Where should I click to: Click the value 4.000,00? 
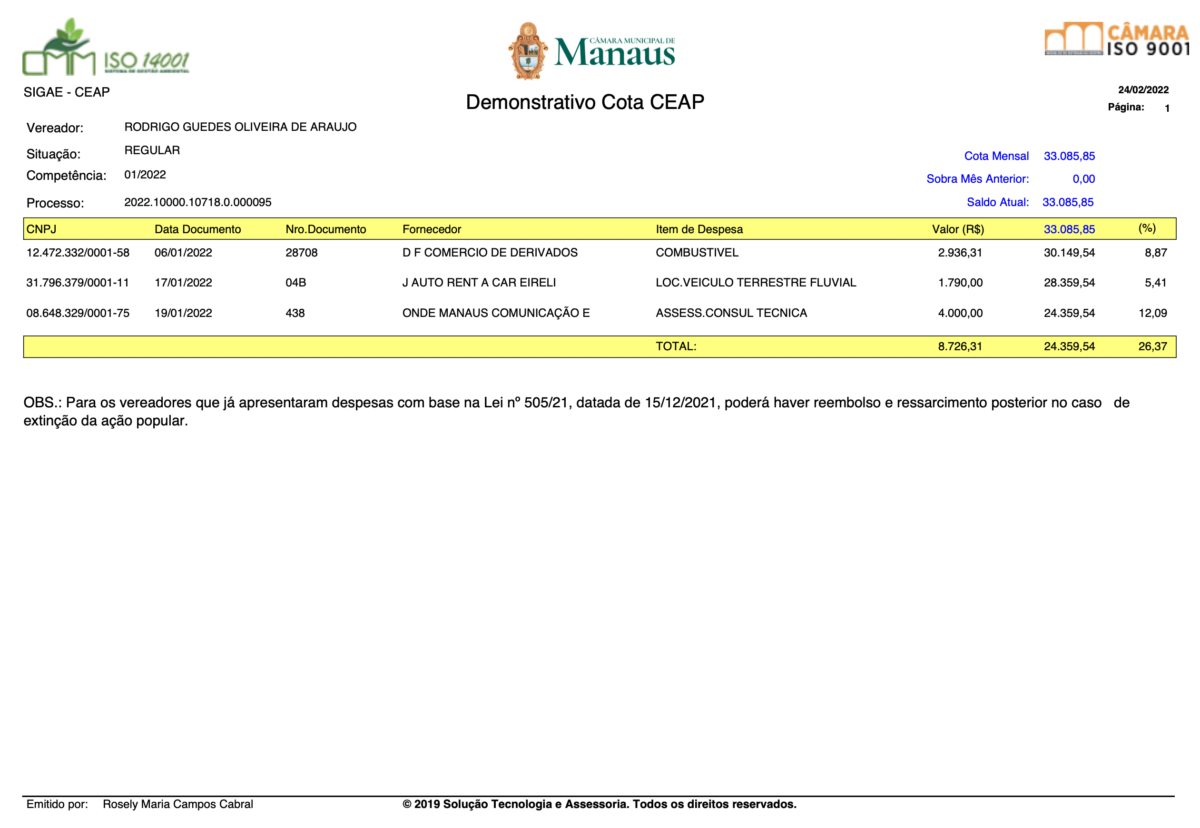pyautogui.click(x=960, y=313)
